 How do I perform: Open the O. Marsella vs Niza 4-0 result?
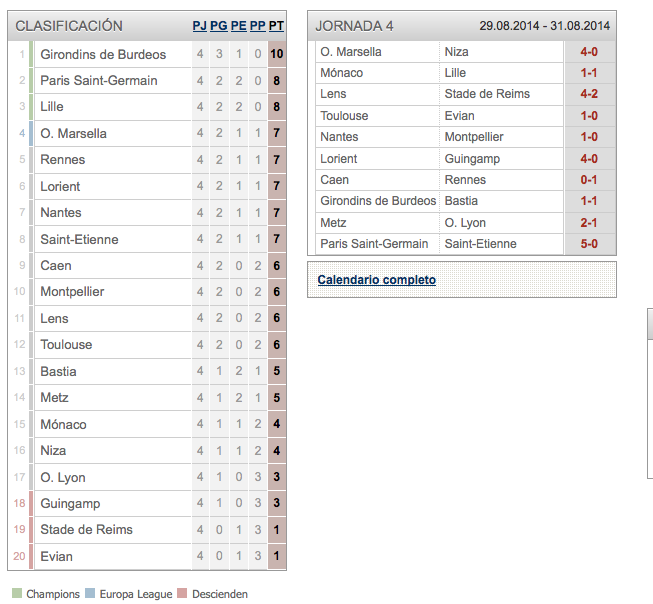[589, 52]
